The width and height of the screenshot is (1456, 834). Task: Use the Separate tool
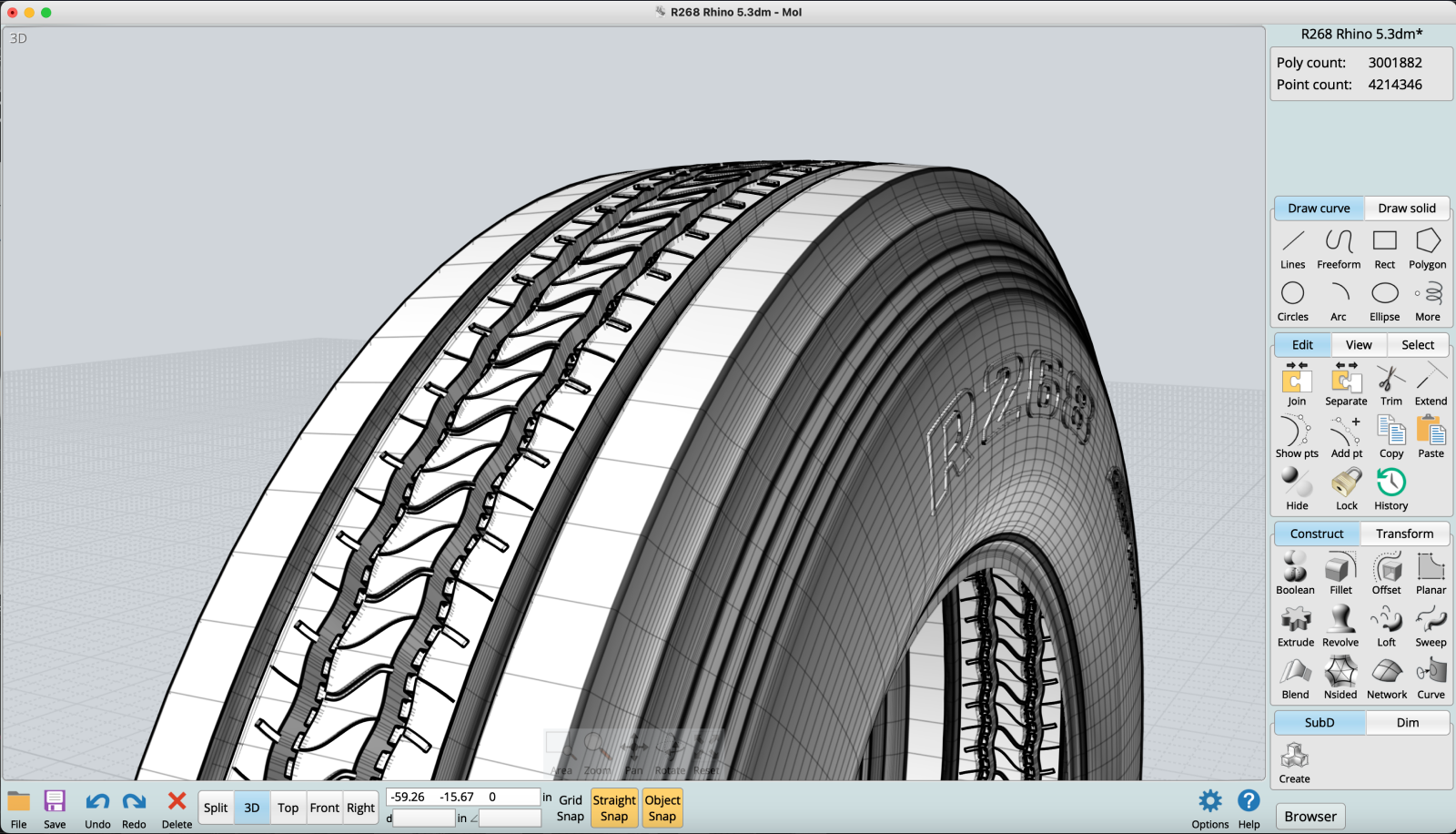tap(1346, 384)
